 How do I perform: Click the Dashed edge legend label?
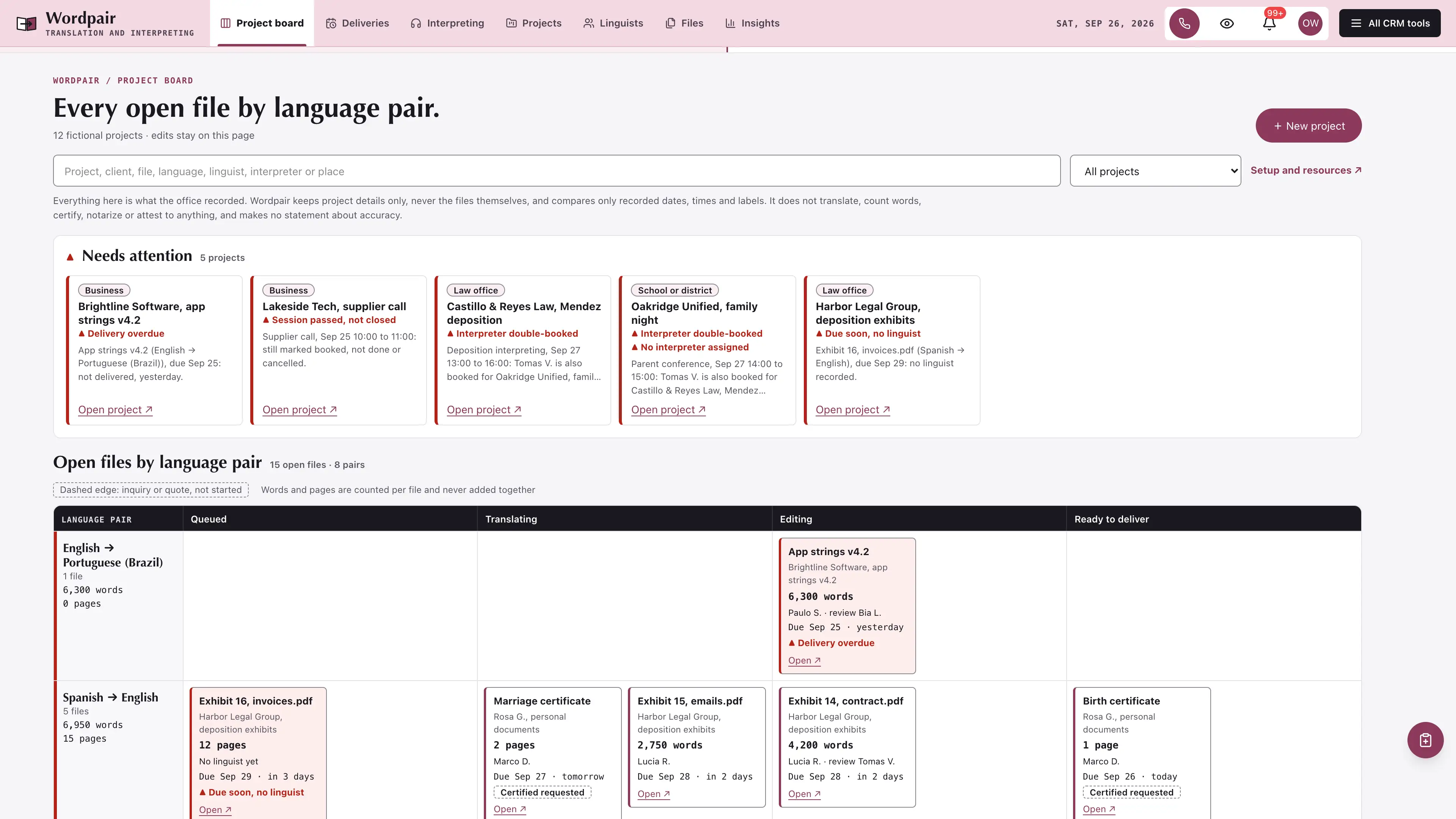(x=151, y=490)
